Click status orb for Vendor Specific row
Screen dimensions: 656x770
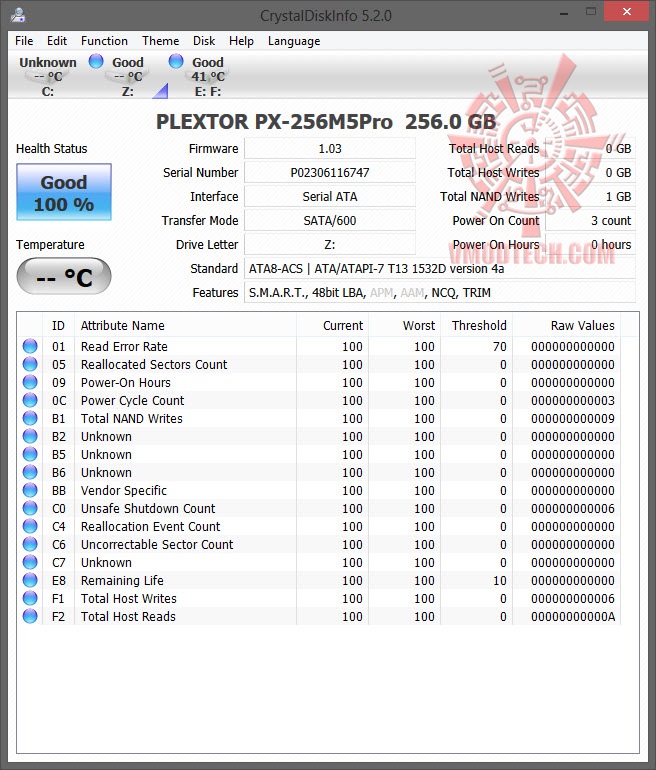point(30,490)
